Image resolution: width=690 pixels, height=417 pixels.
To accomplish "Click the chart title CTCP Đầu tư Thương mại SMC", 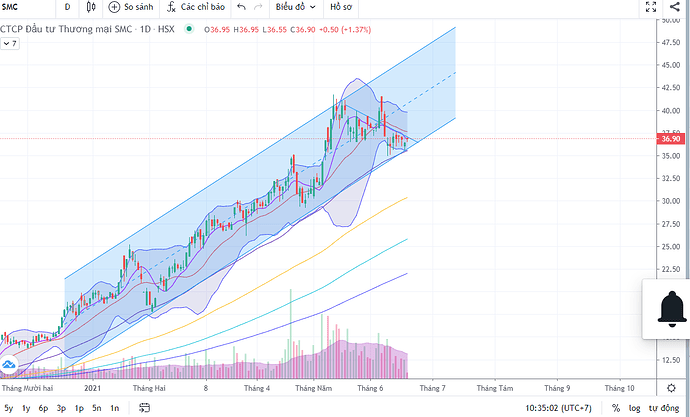I will pyautogui.click(x=66, y=29).
